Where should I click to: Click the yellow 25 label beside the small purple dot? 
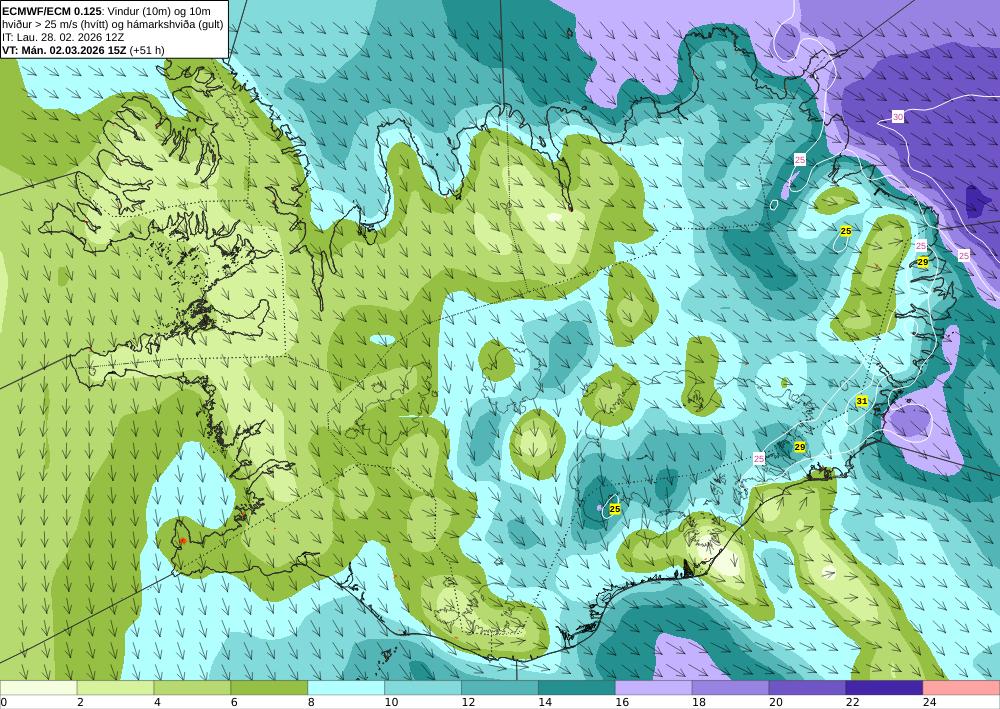615,509
